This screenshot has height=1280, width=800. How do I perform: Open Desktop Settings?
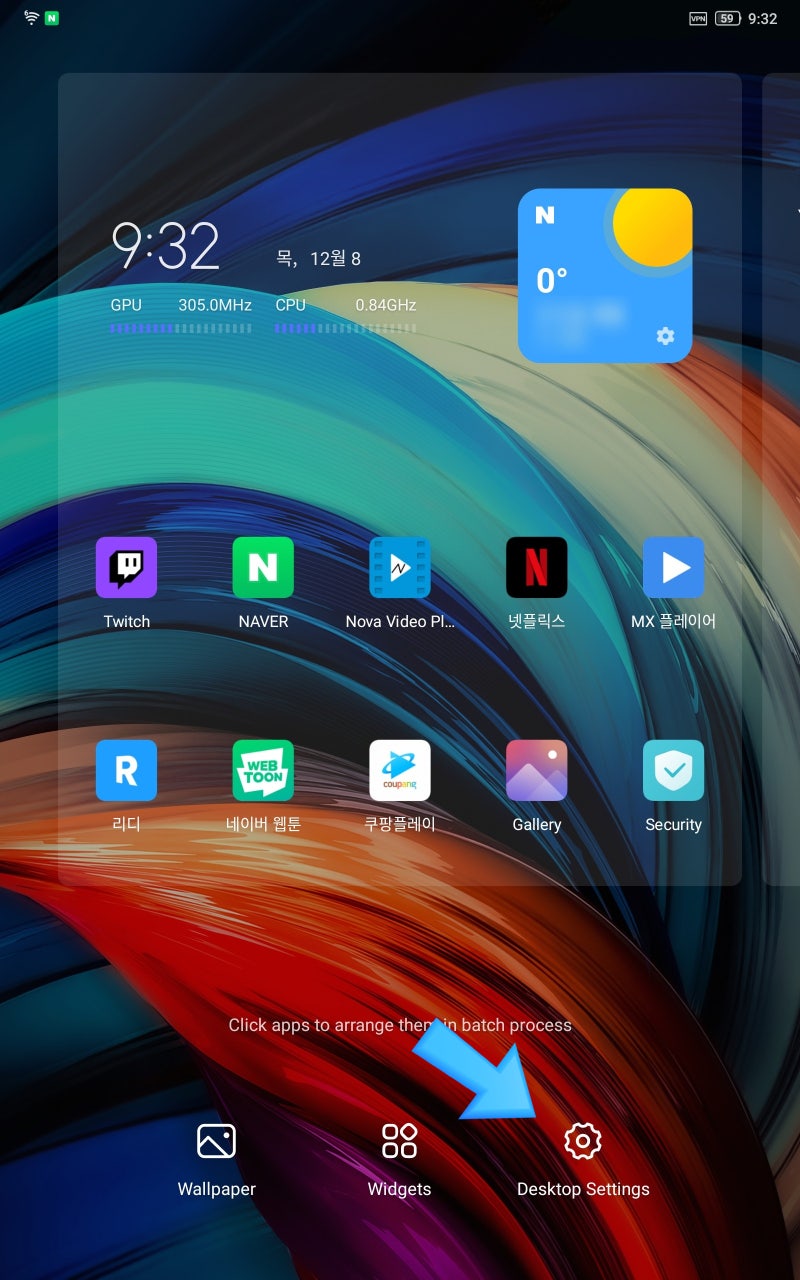click(583, 1160)
